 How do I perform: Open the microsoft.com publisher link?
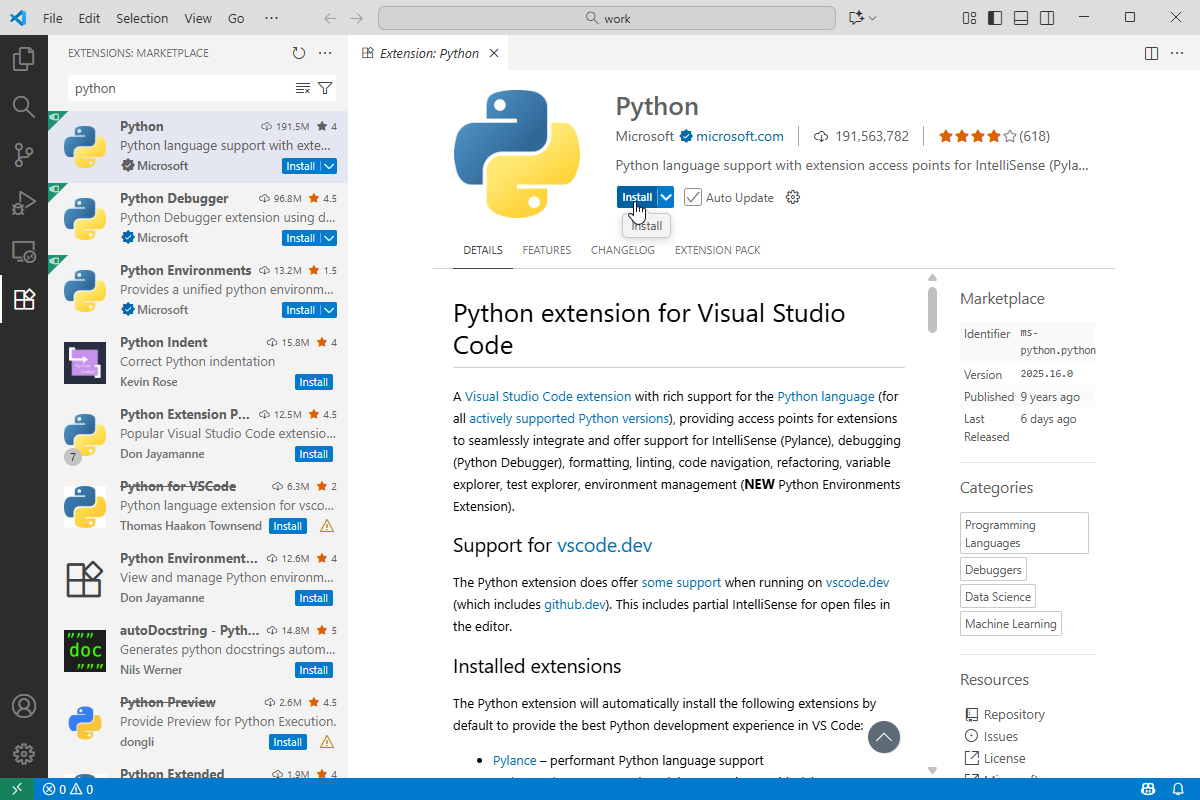pos(740,136)
